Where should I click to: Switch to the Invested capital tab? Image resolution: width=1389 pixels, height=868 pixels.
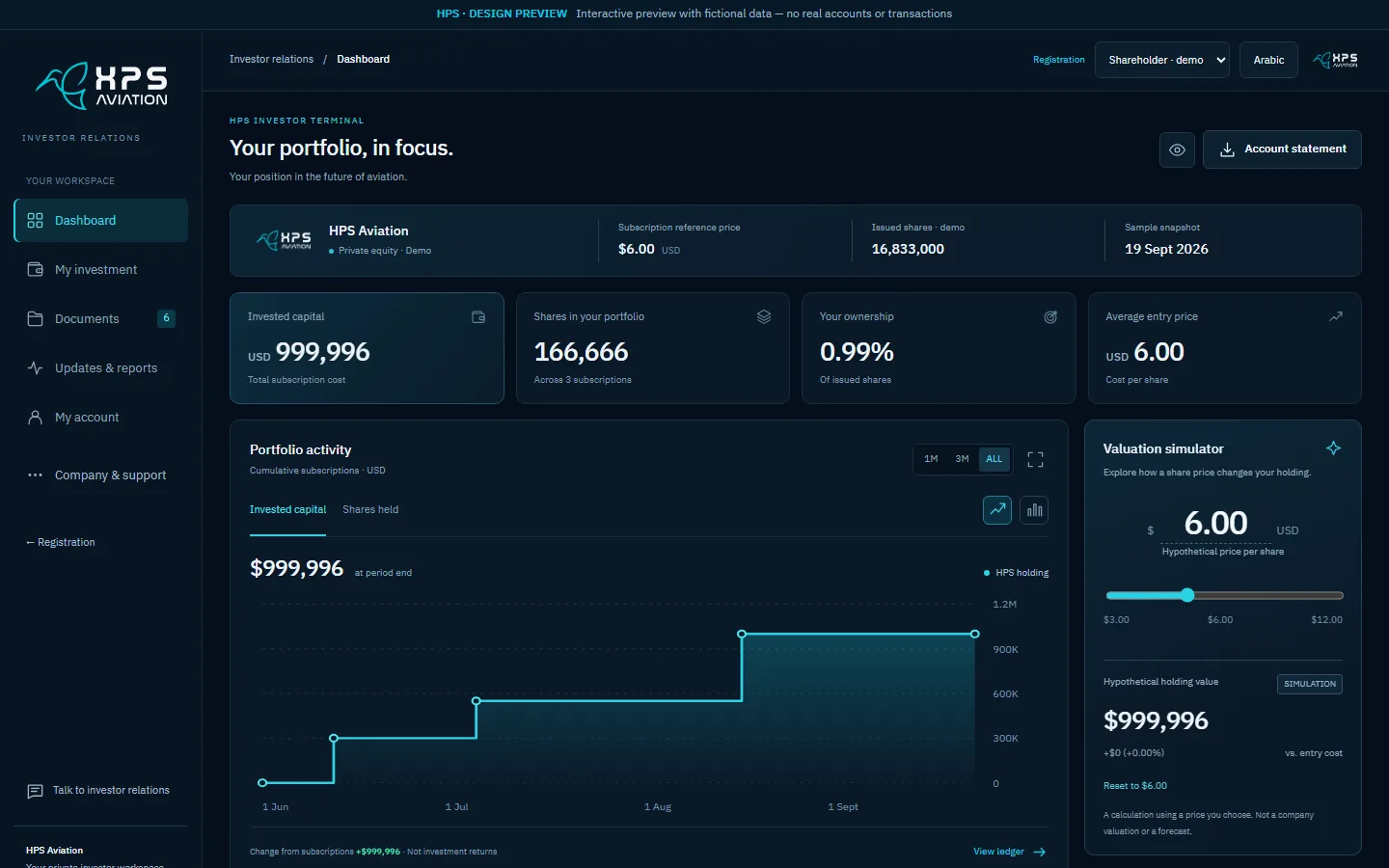287,509
